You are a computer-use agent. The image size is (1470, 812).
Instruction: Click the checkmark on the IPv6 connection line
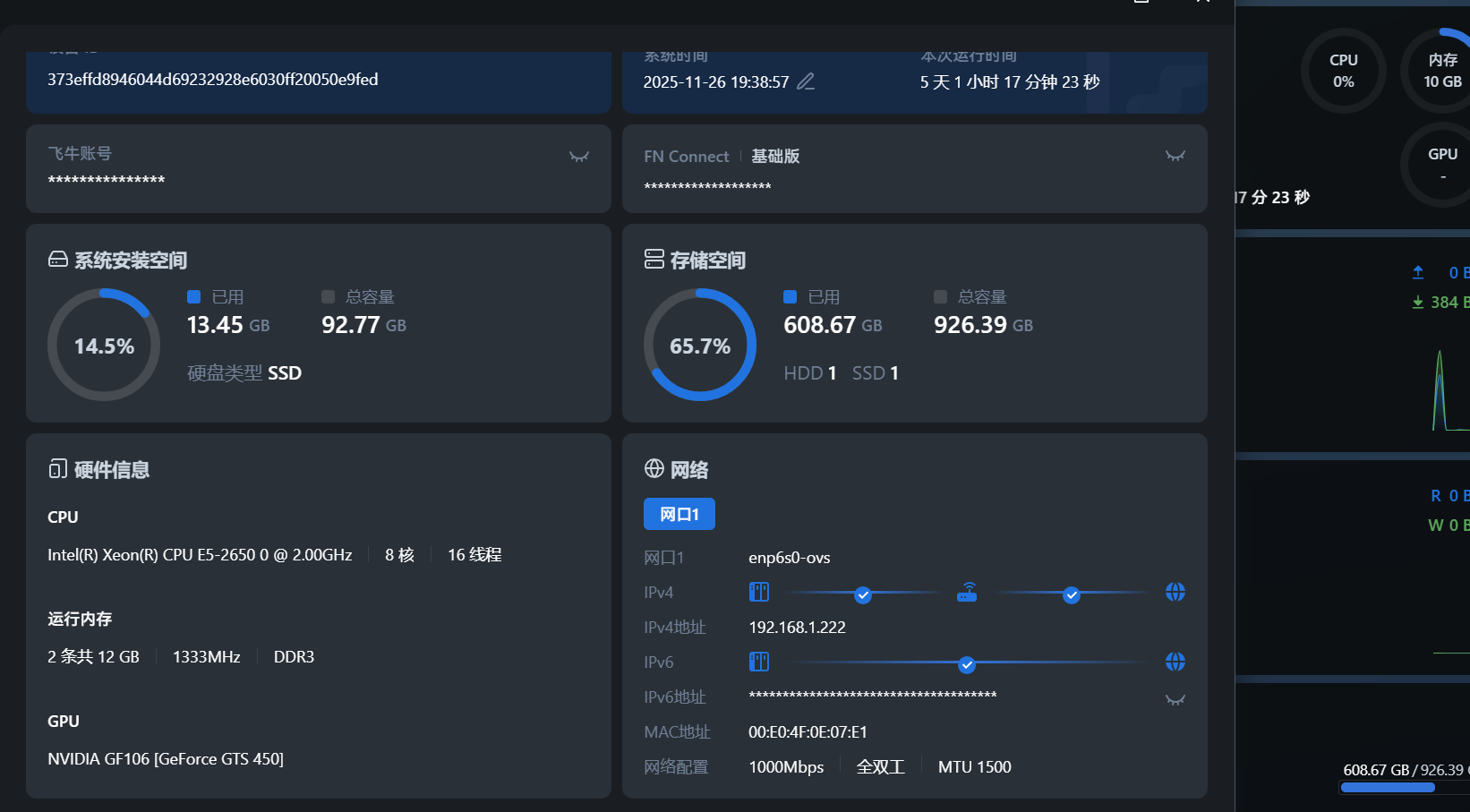coord(966,664)
